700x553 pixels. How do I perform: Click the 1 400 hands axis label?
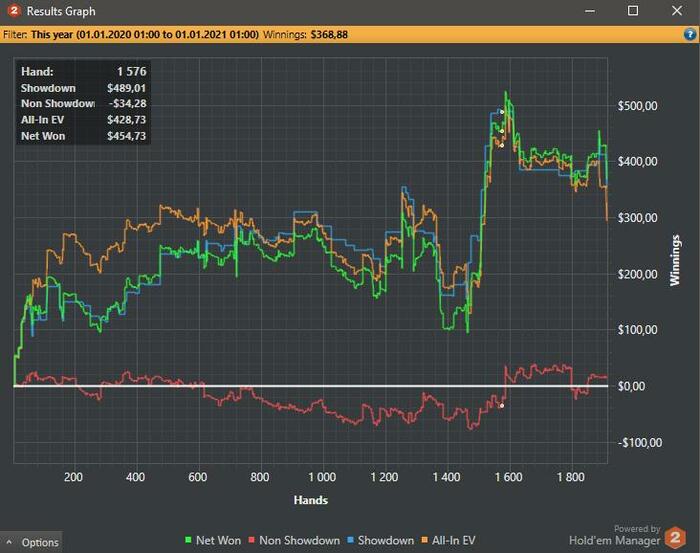pyautogui.click(x=446, y=477)
